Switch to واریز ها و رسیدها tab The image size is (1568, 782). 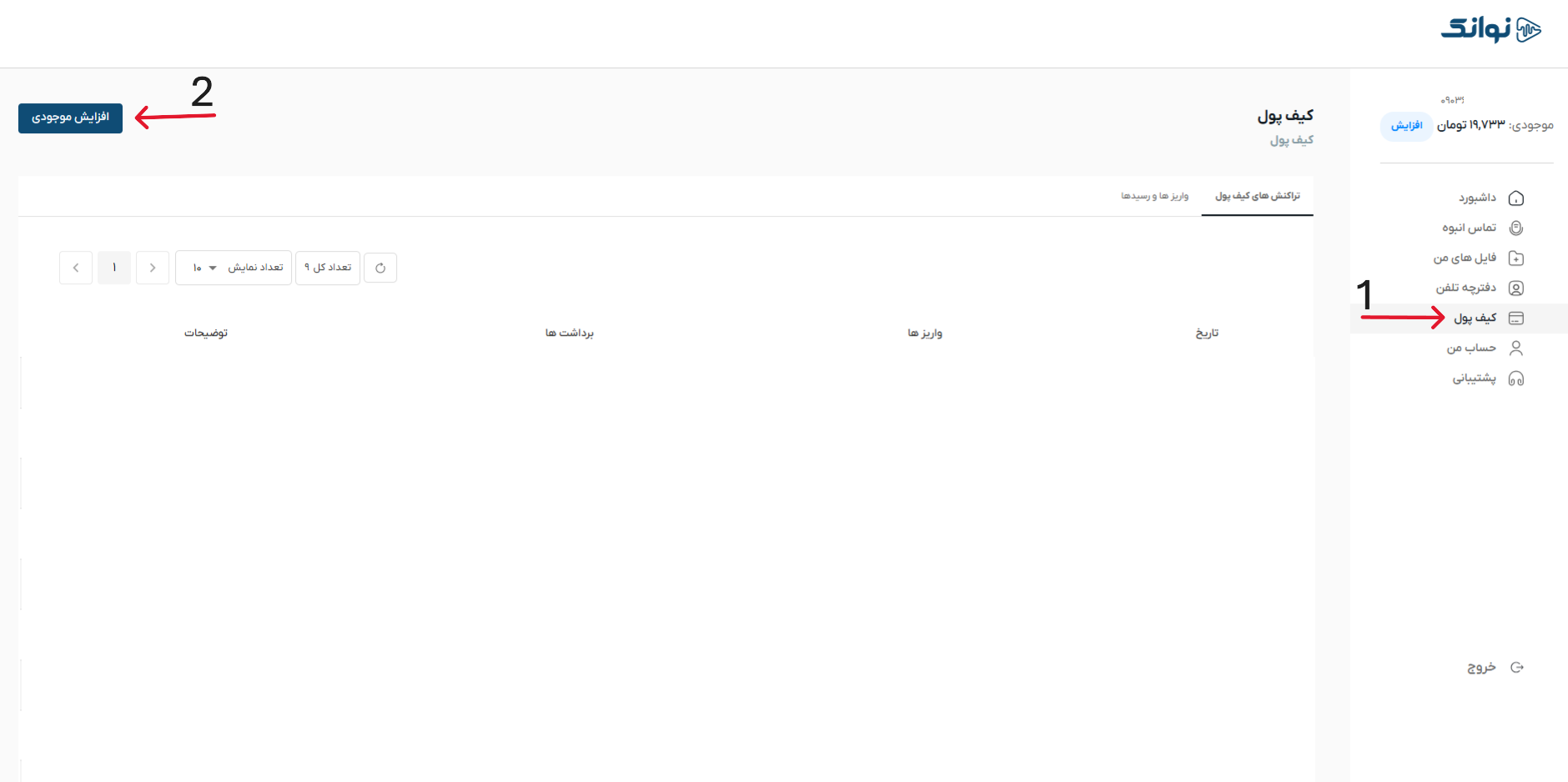[1154, 196]
